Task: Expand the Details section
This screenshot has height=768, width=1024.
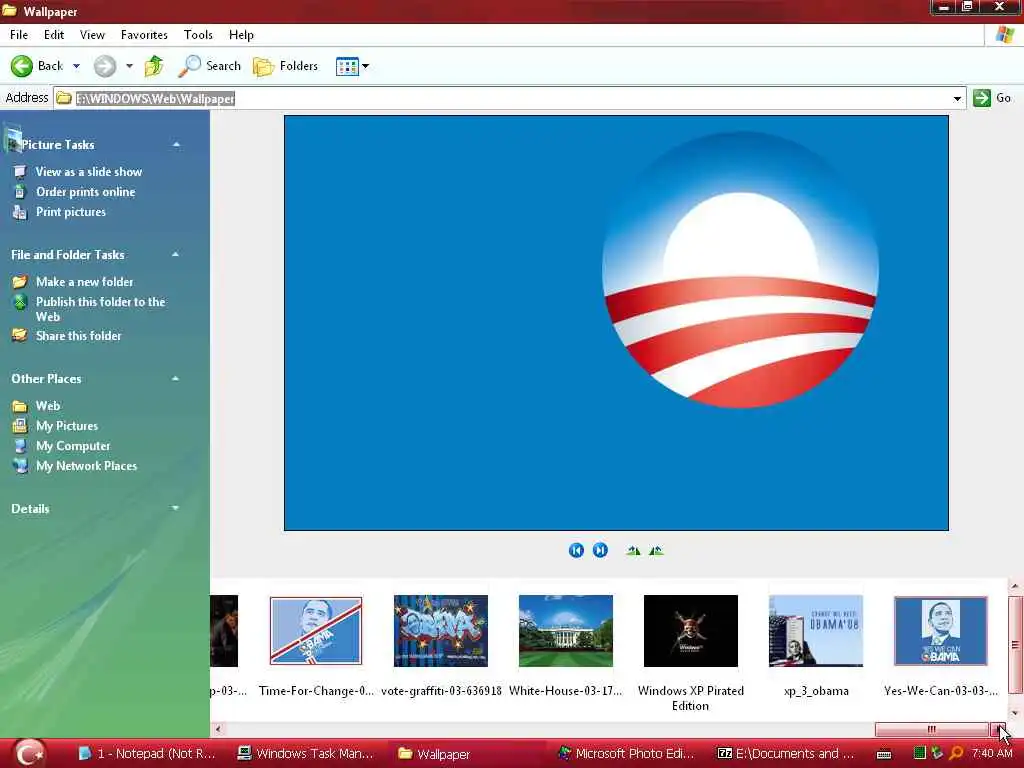Action: [175, 507]
